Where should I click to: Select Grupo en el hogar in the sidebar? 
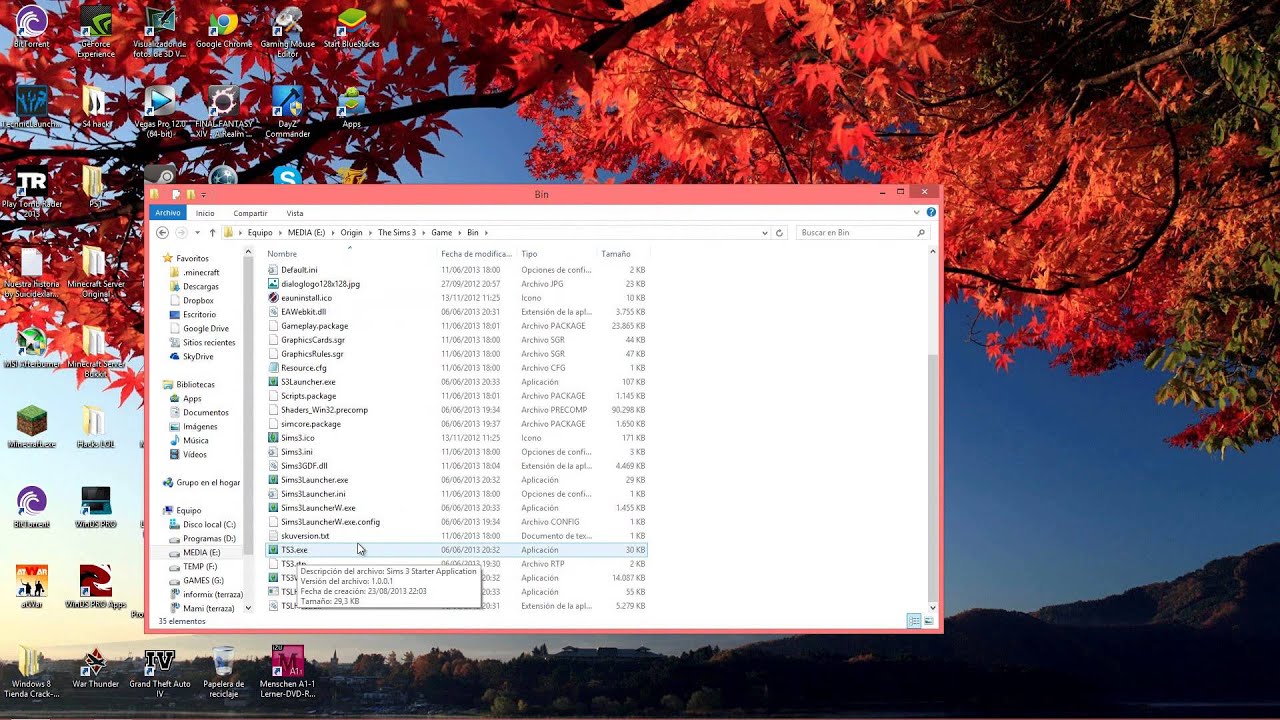(208, 482)
